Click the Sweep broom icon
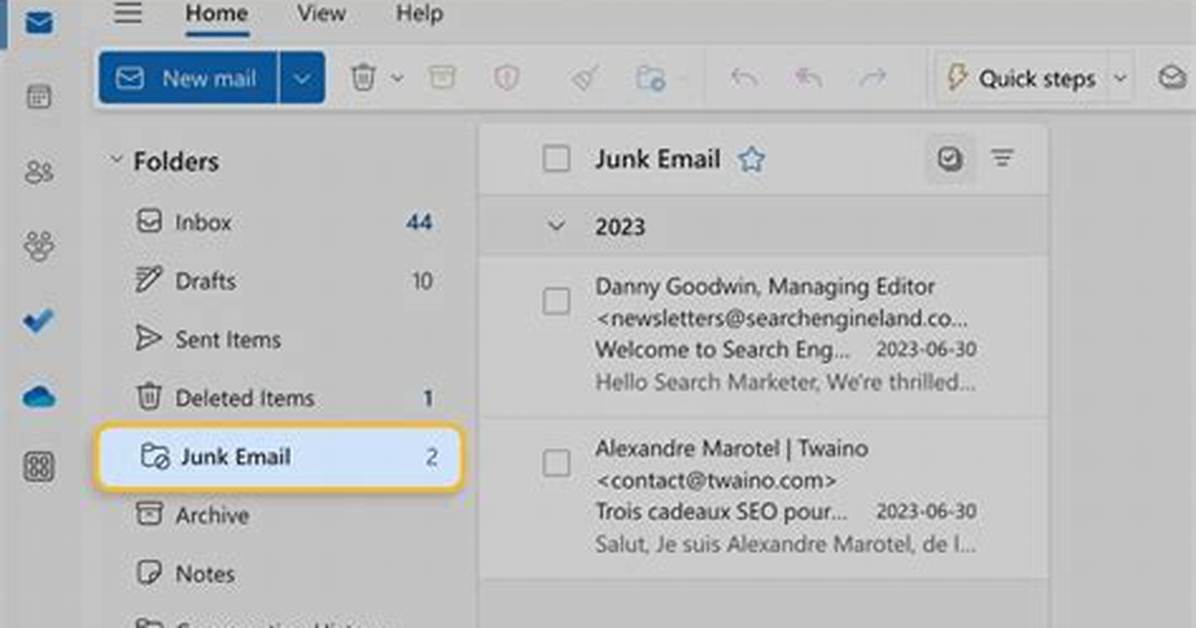This screenshot has height=628, width=1196. pyautogui.click(x=584, y=78)
